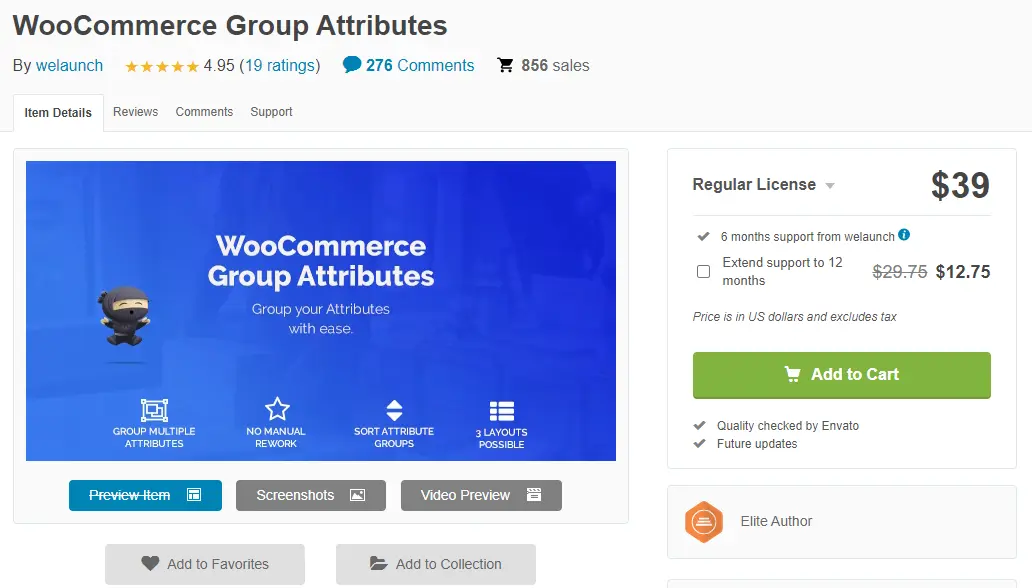Click the sales cart icon

[x=505, y=65]
